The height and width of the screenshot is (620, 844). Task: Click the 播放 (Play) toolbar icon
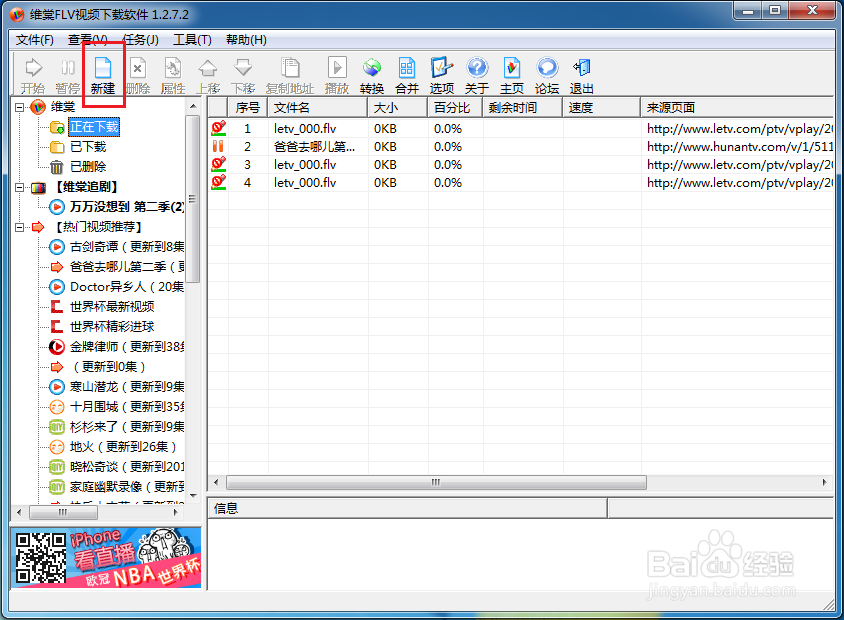337,75
